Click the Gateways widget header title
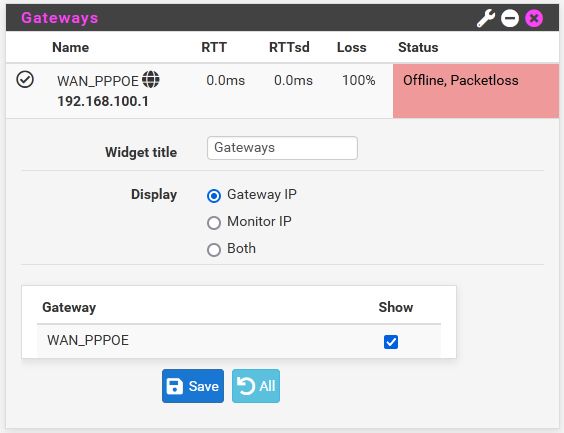The image size is (564, 433). coord(59,18)
